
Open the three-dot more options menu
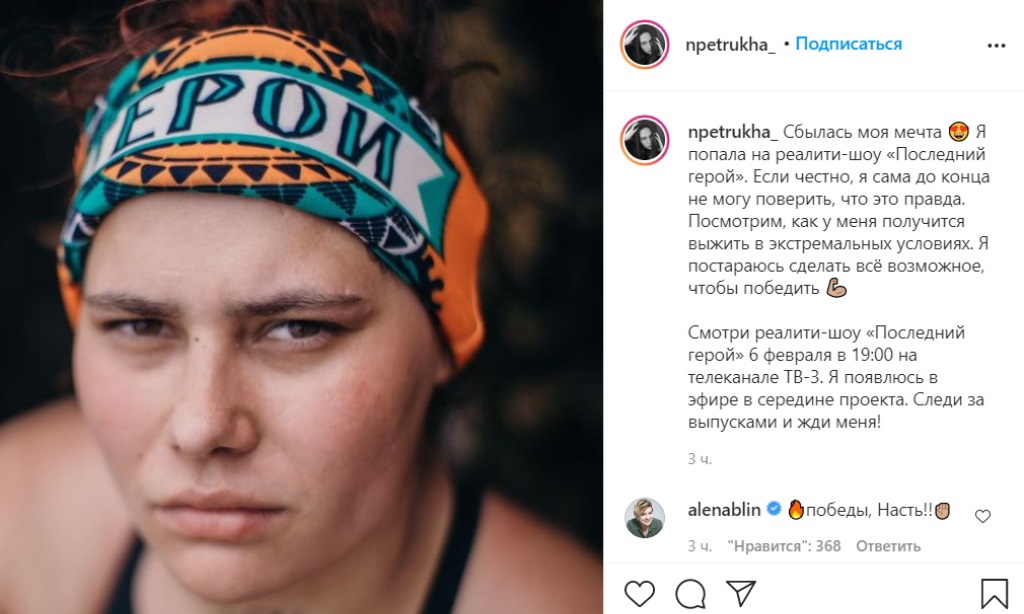(996, 45)
